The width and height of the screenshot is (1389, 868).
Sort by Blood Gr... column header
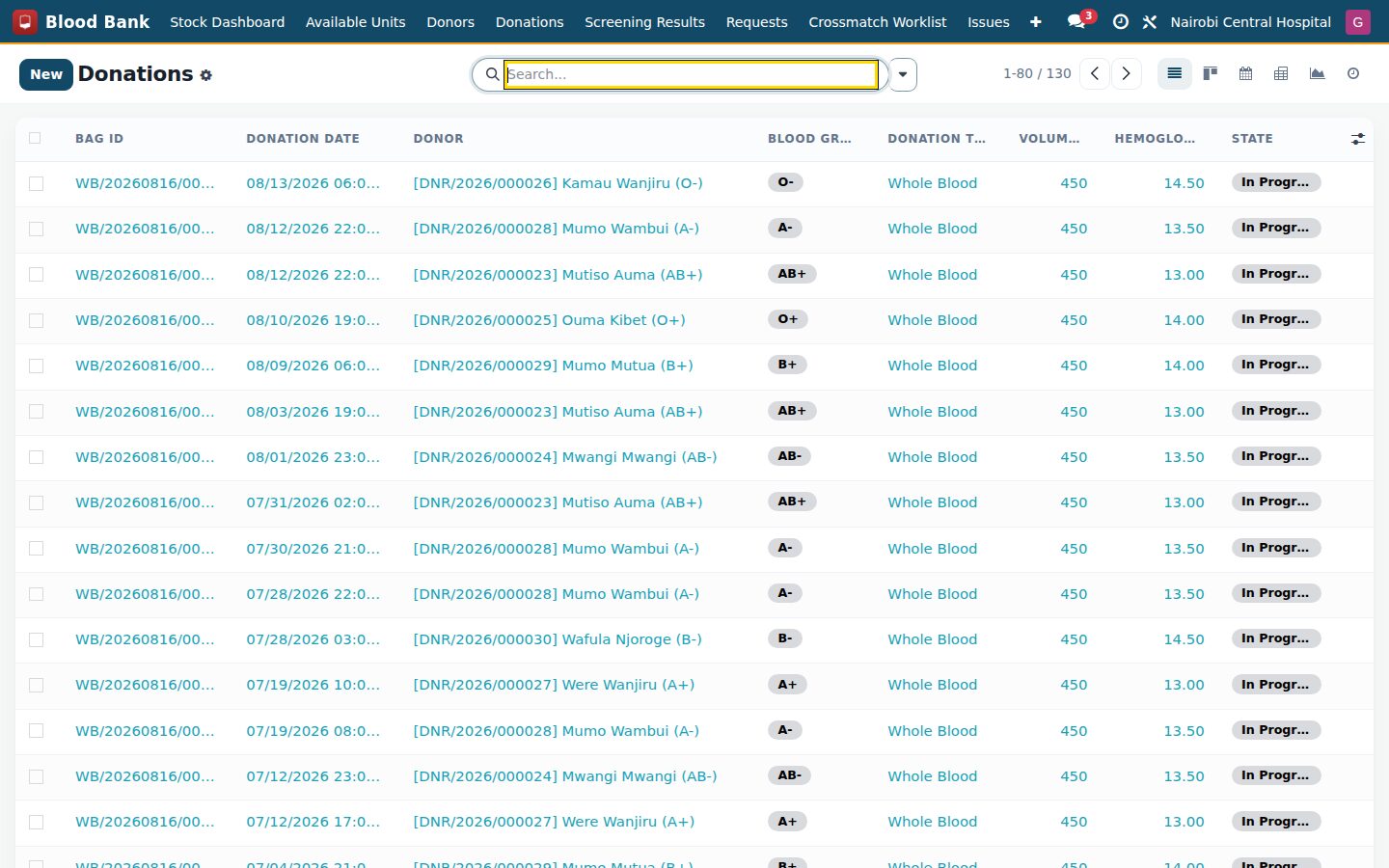point(809,139)
